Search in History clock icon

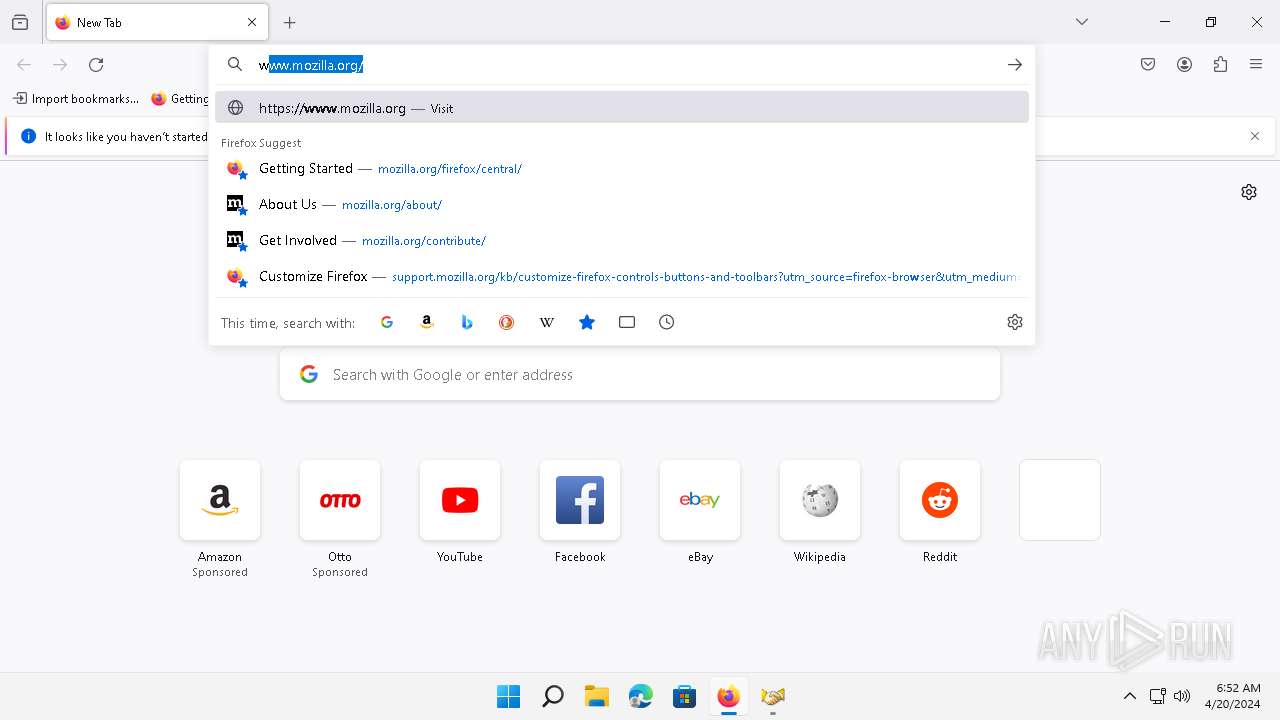[x=667, y=322]
